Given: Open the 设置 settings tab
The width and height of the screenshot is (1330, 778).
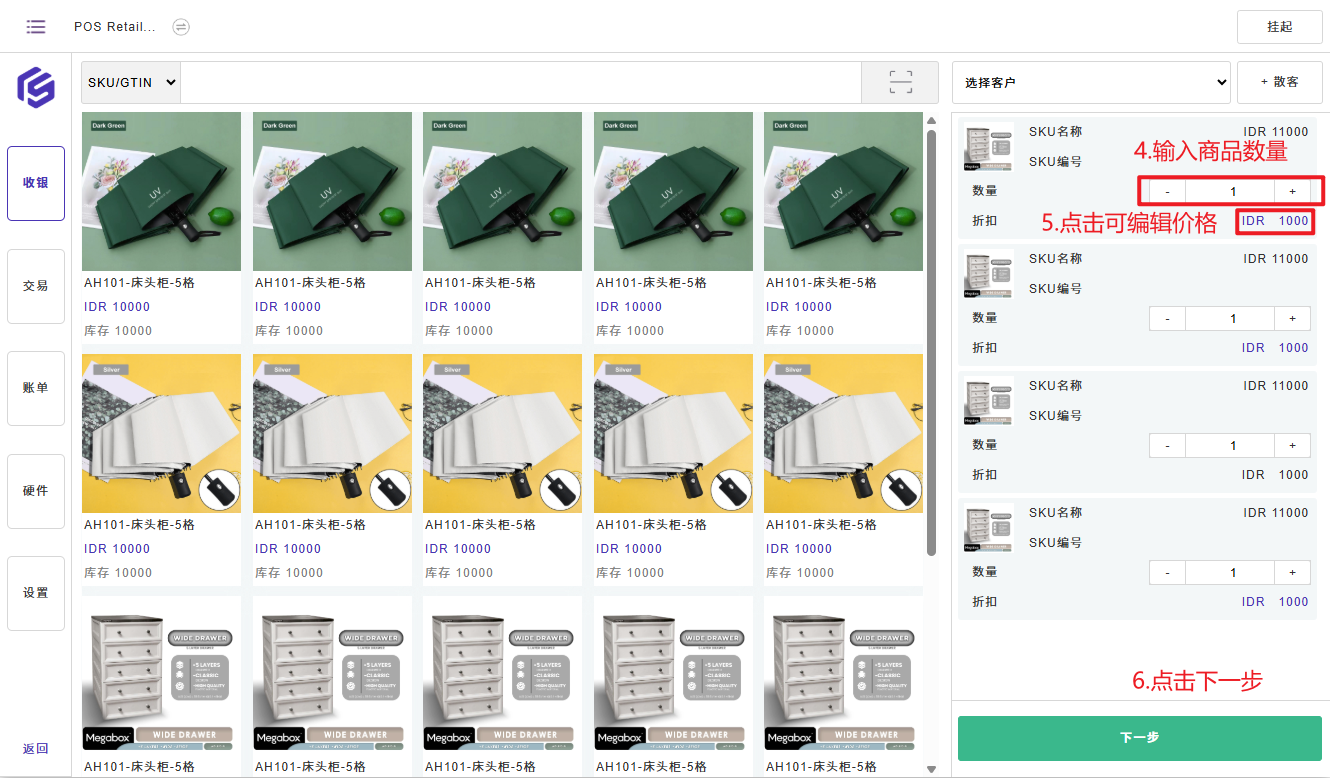Looking at the screenshot, I should (36, 593).
